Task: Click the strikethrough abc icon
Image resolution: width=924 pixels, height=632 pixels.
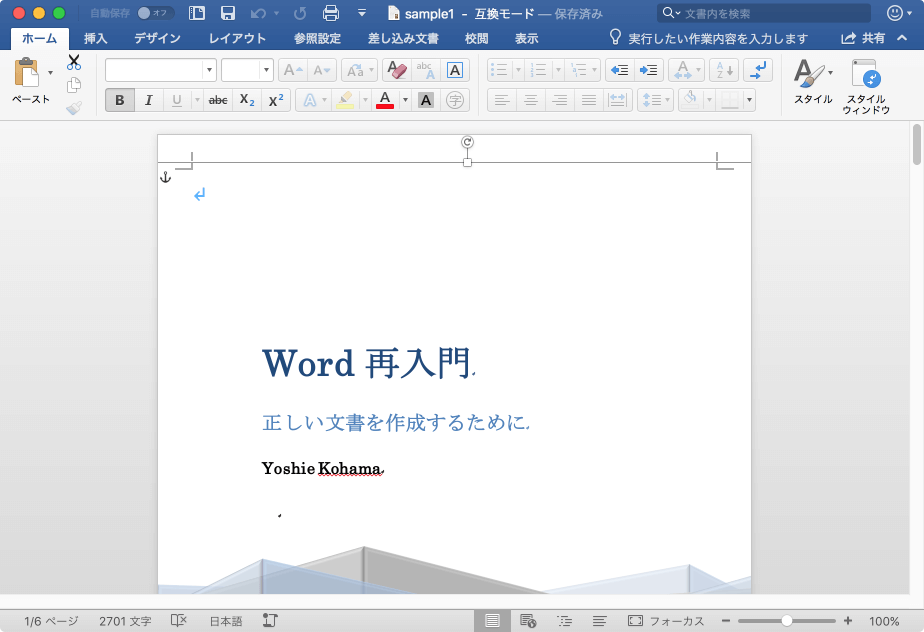Action: click(x=218, y=100)
